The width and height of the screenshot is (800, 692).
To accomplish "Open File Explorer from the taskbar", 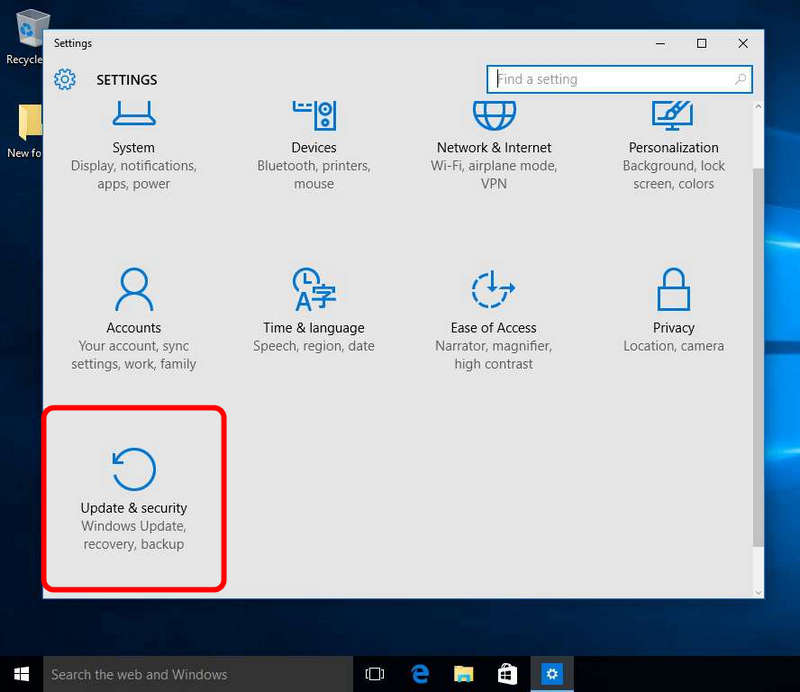I will pyautogui.click(x=463, y=674).
